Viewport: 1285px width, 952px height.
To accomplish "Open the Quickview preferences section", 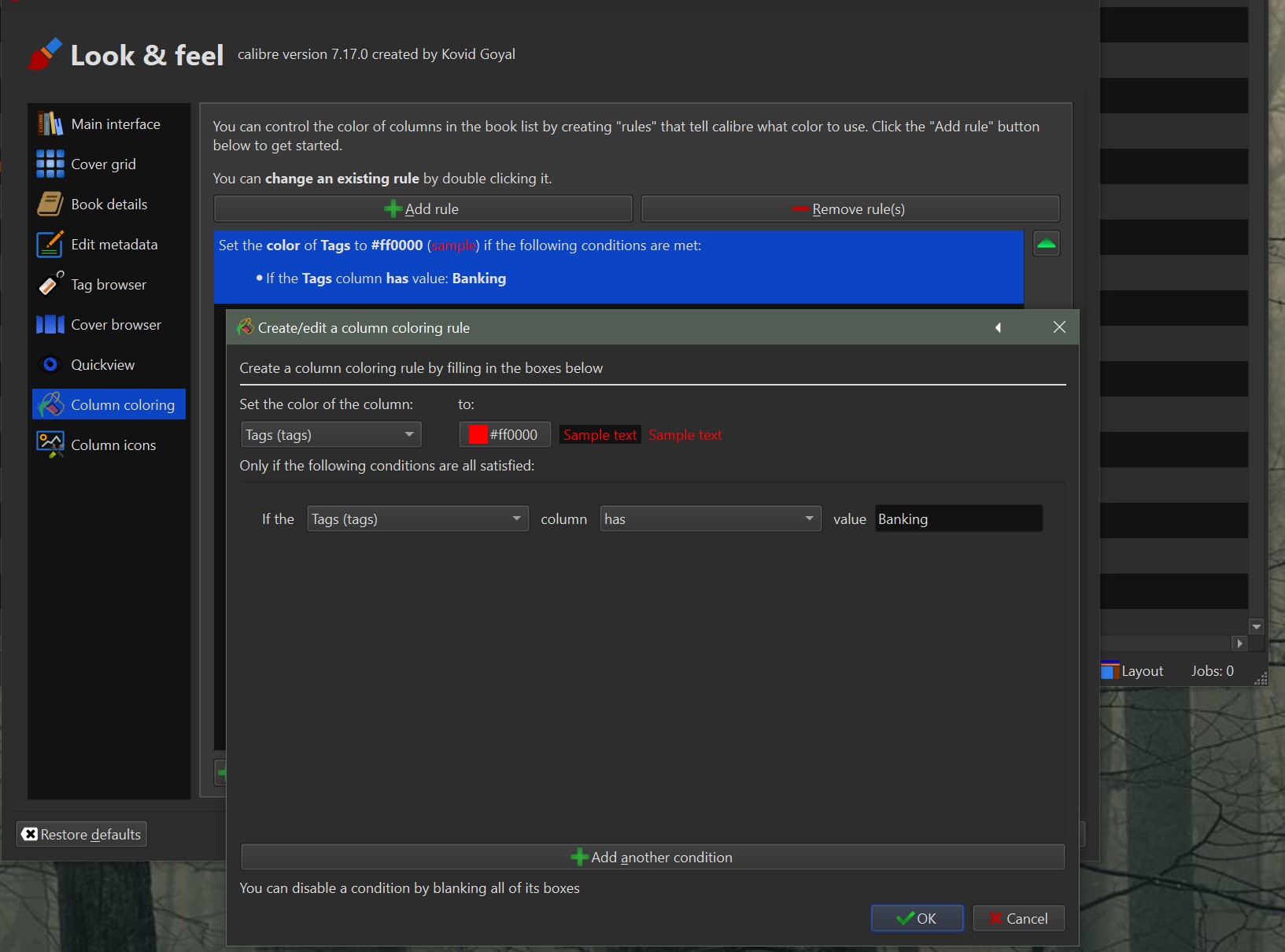I will [x=109, y=365].
